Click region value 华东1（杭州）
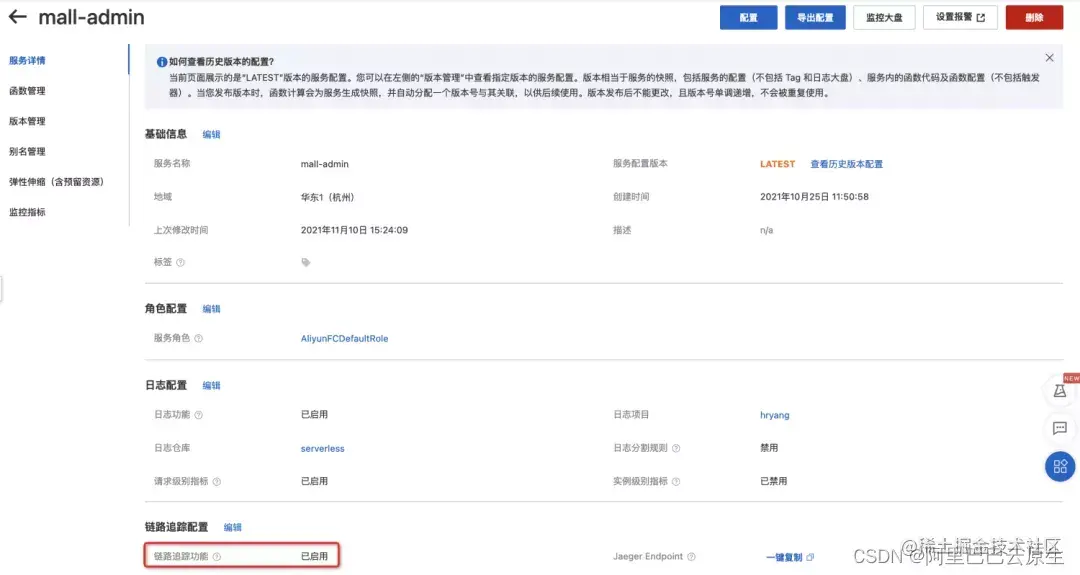Image resolution: width=1080 pixels, height=575 pixels. [x=327, y=197]
